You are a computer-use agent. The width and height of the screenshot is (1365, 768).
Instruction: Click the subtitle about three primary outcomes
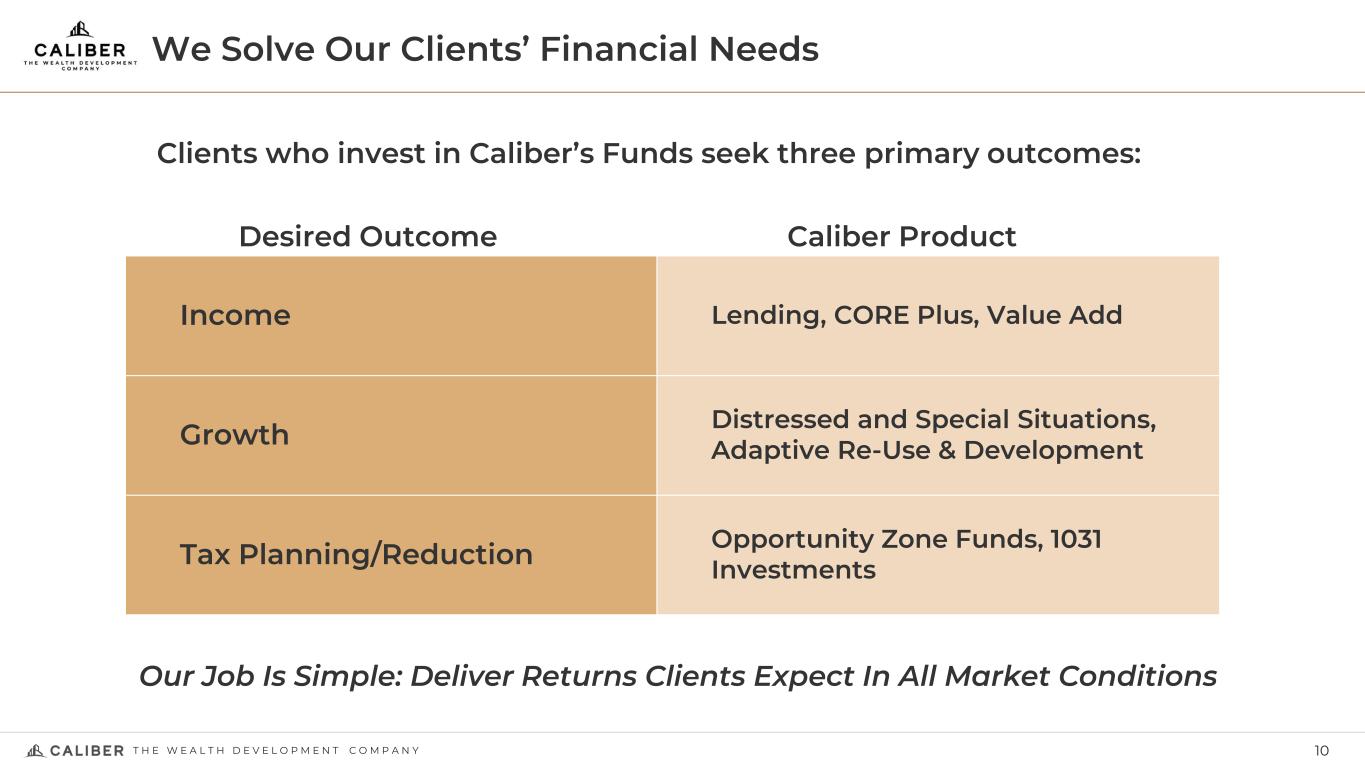pos(648,154)
